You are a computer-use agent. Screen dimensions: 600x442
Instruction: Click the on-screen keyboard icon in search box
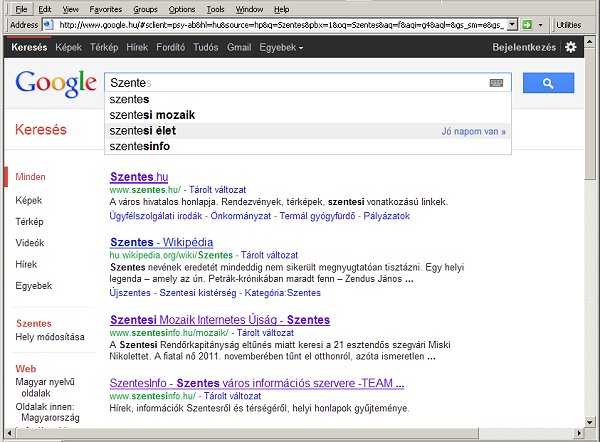tap(496, 83)
